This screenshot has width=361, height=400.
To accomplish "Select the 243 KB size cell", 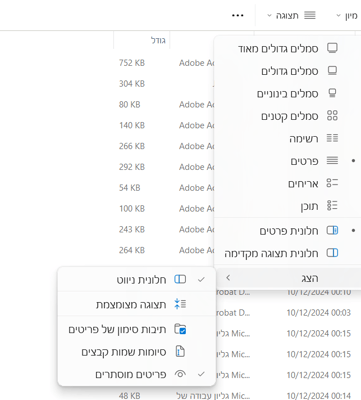I will pyautogui.click(x=132, y=229).
